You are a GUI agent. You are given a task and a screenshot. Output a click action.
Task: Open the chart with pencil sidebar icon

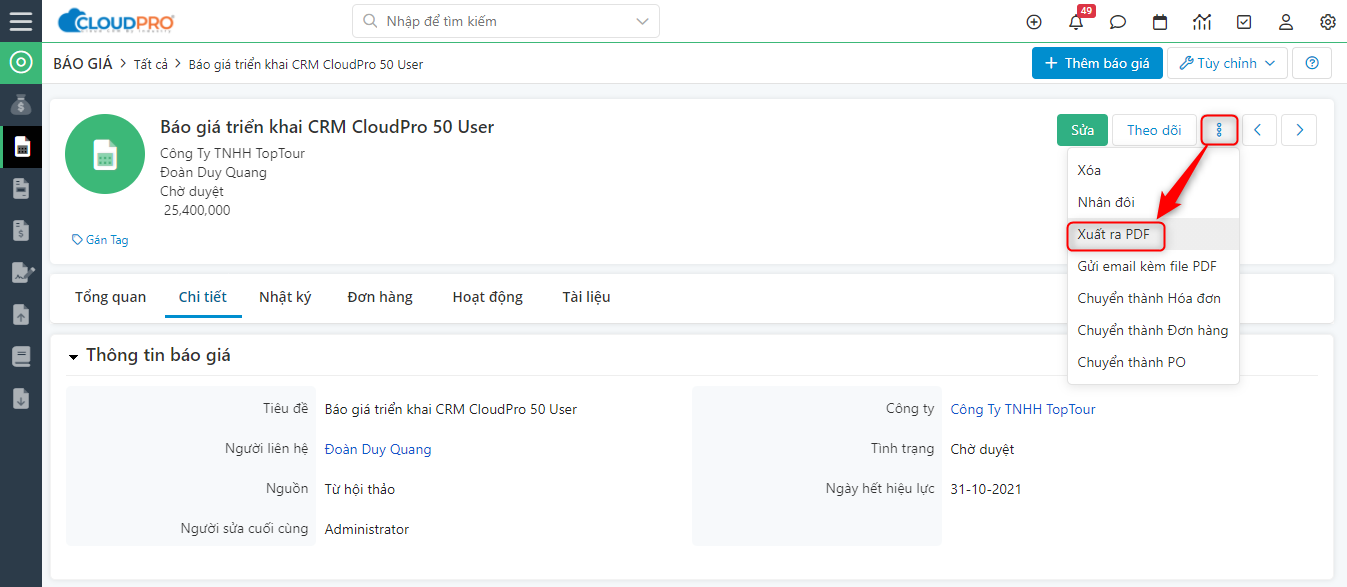(21, 272)
